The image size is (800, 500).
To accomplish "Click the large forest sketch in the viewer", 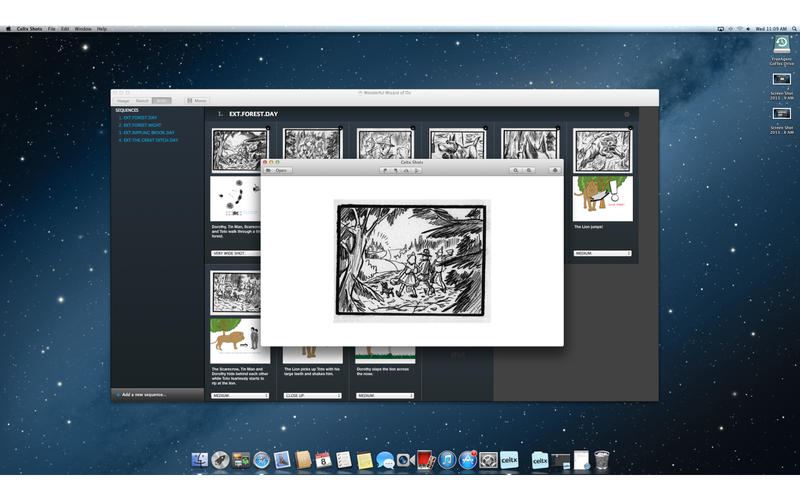I will click(x=411, y=261).
